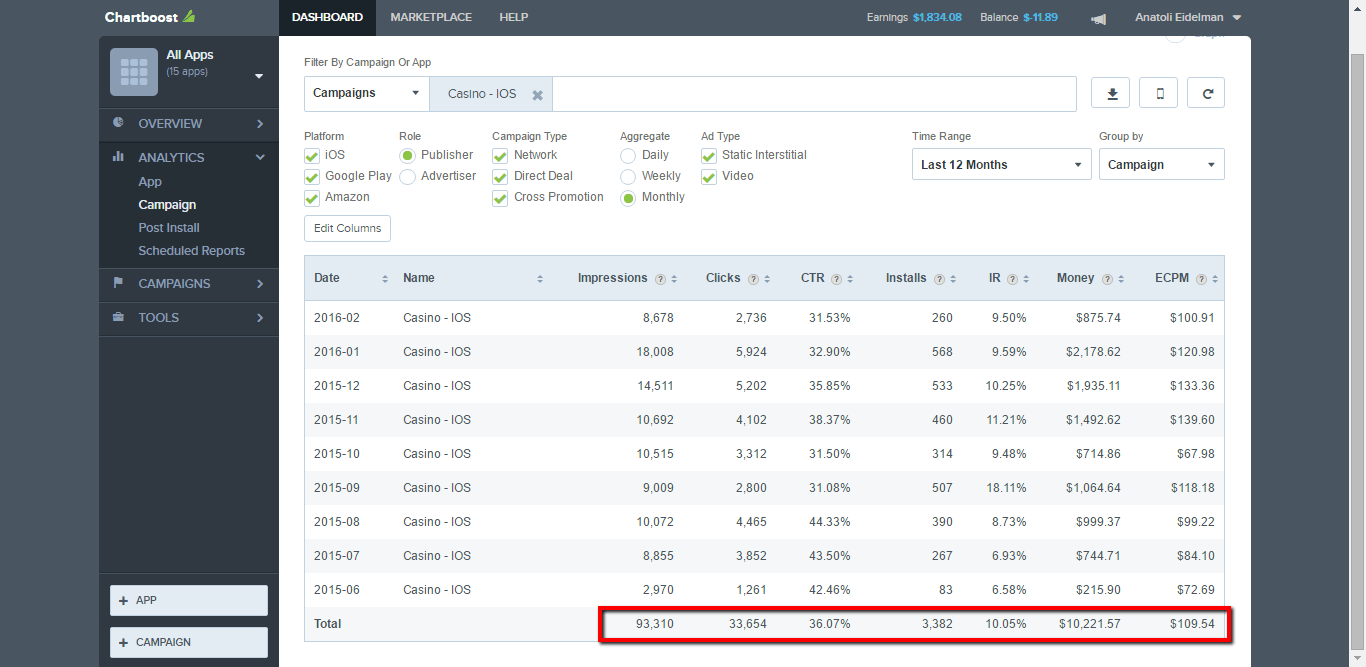Expand the Campaigns sidebar section
This screenshot has height=667, width=1366.
tap(189, 284)
